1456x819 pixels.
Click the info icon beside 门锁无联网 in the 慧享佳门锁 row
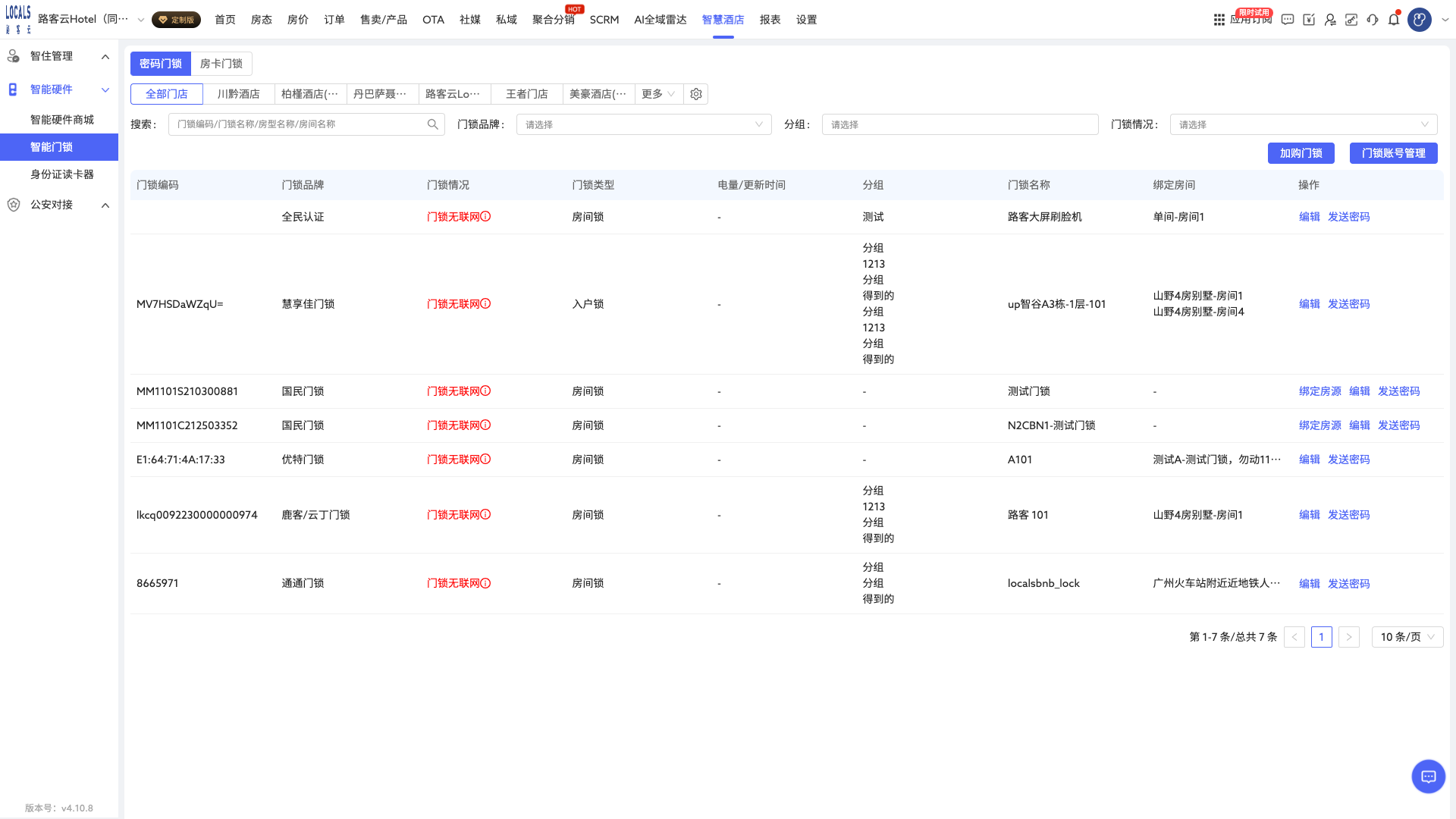click(486, 304)
